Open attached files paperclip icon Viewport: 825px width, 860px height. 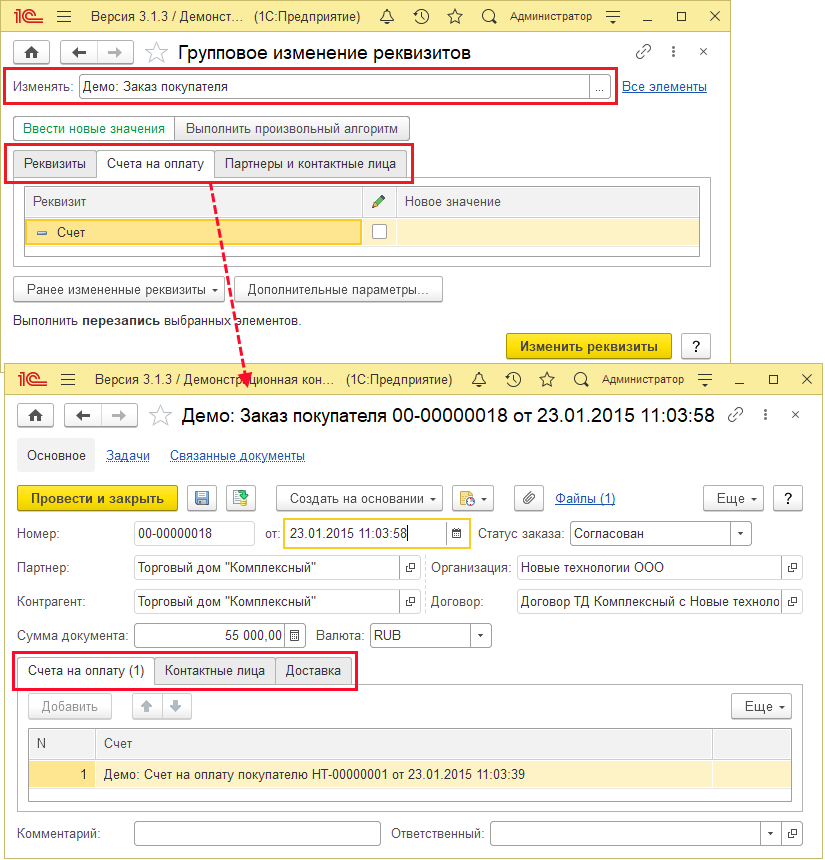click(529, 498)
